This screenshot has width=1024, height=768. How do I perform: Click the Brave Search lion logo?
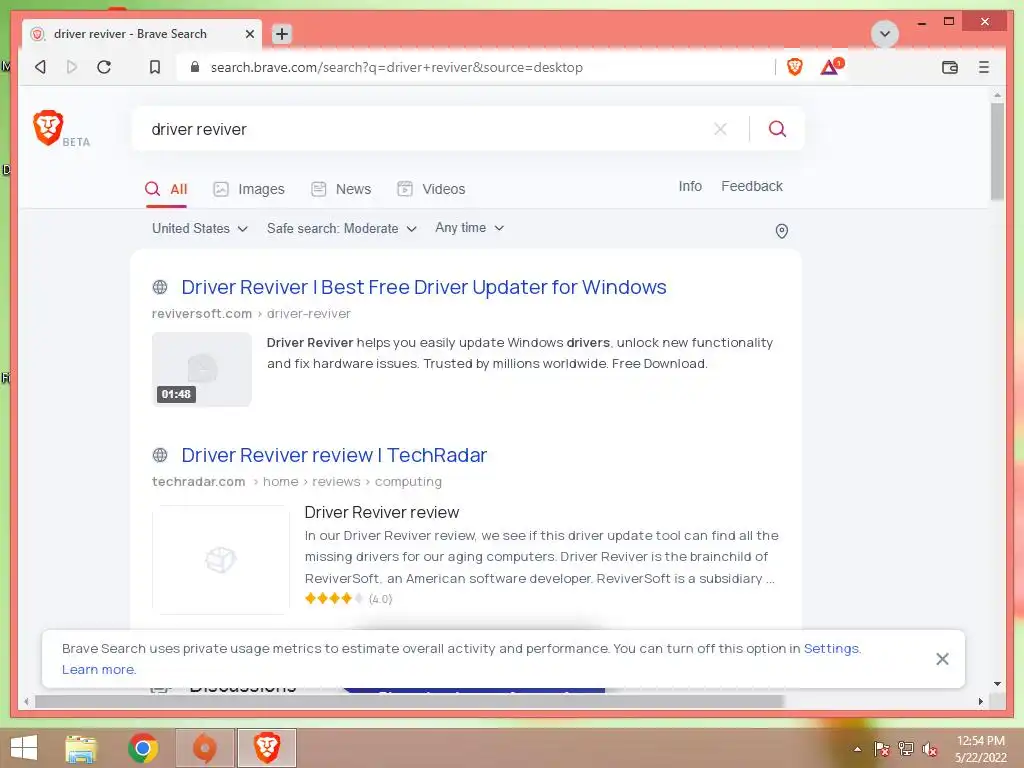(x=48, y=127)
